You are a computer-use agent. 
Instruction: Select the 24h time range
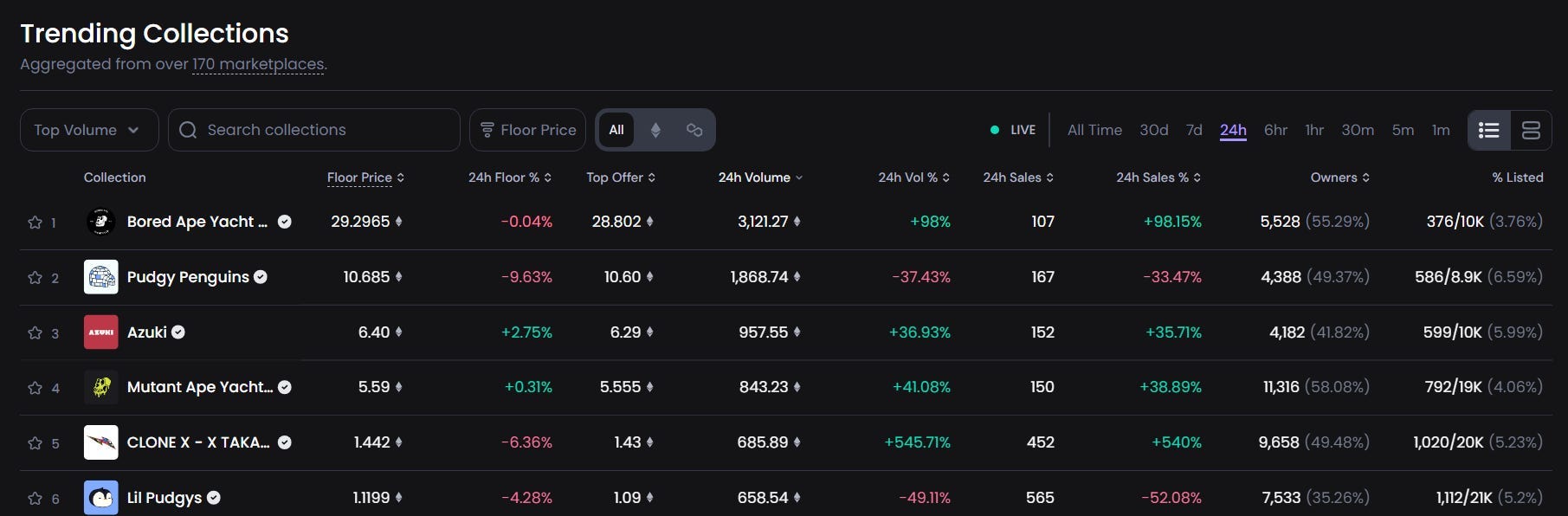click(1233, 130)
